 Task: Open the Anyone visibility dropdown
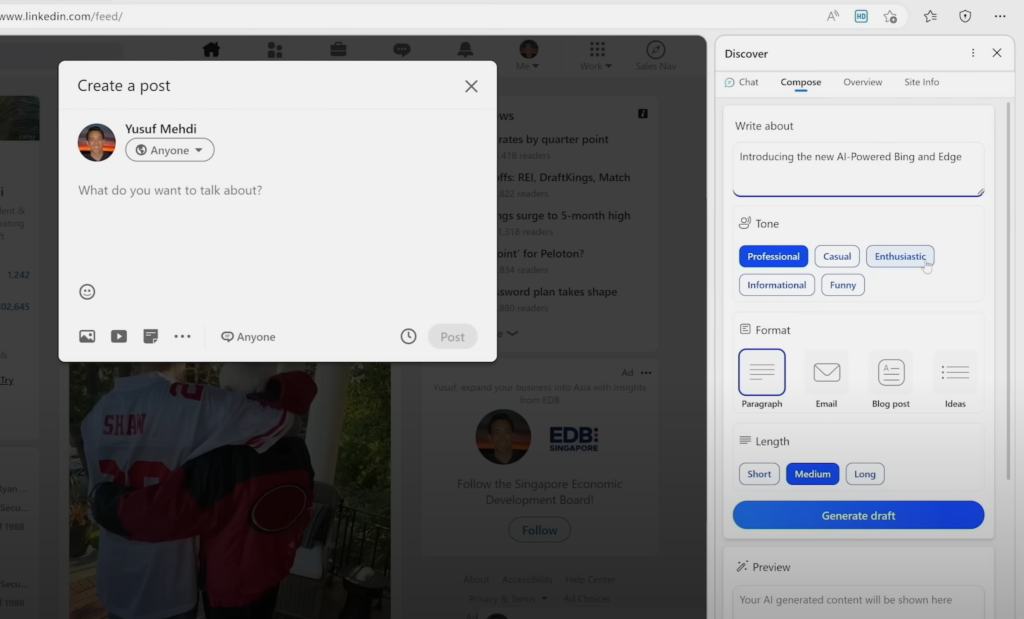(x=170, y=150)
